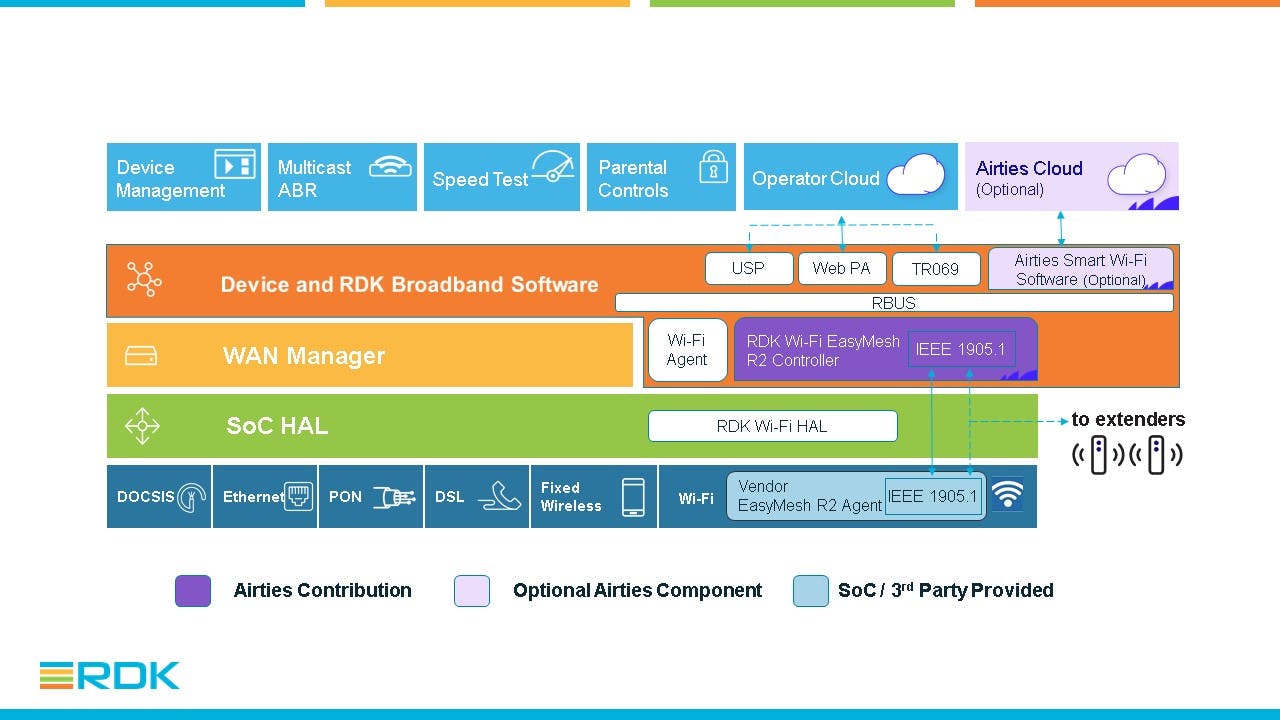Click the SoC / 3rd Party Provided swatch
Screen dimensions: 1280x720
811,591
